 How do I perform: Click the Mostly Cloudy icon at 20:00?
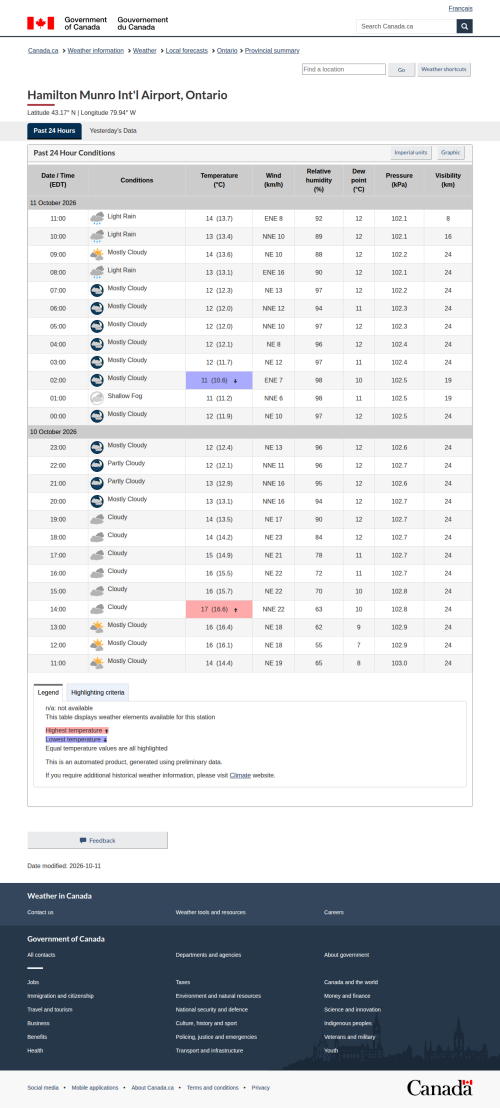pos(97,501)
